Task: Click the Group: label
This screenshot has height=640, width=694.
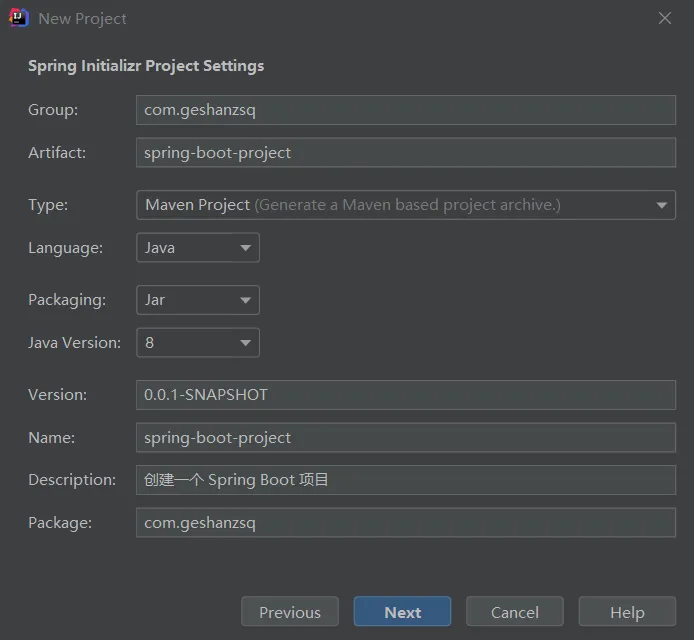Action: (53, 110)
